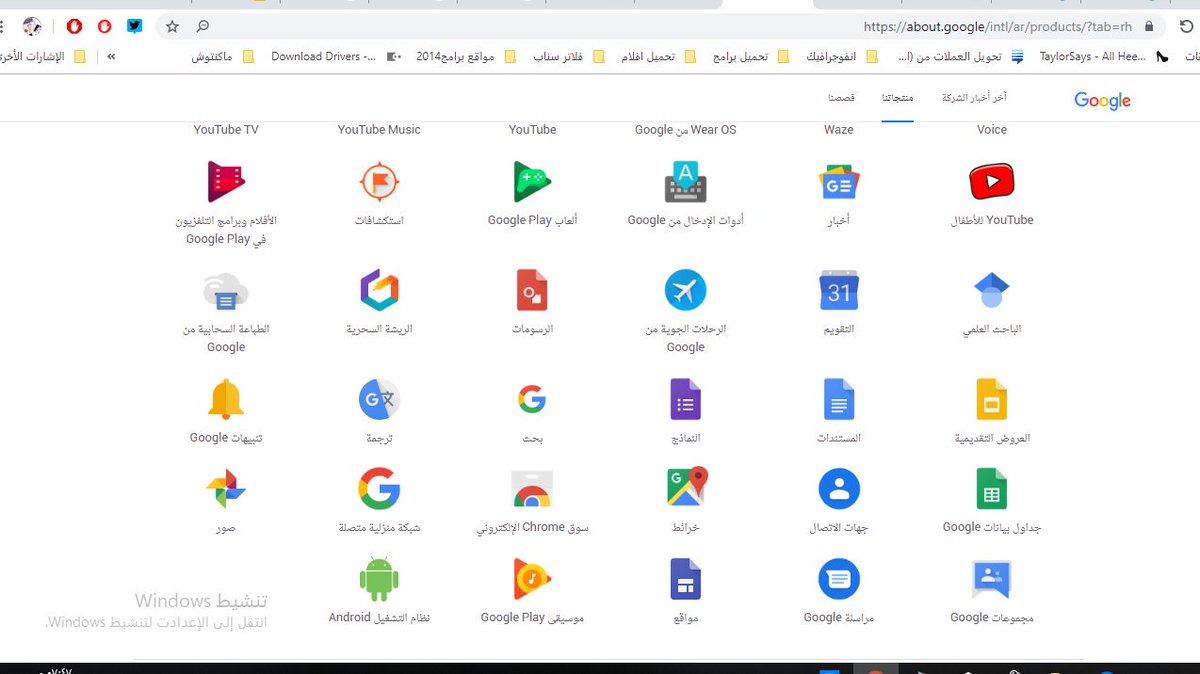
Task: Click the zoom magnifier icon in address bar
Action: click(x=203, y=27)
